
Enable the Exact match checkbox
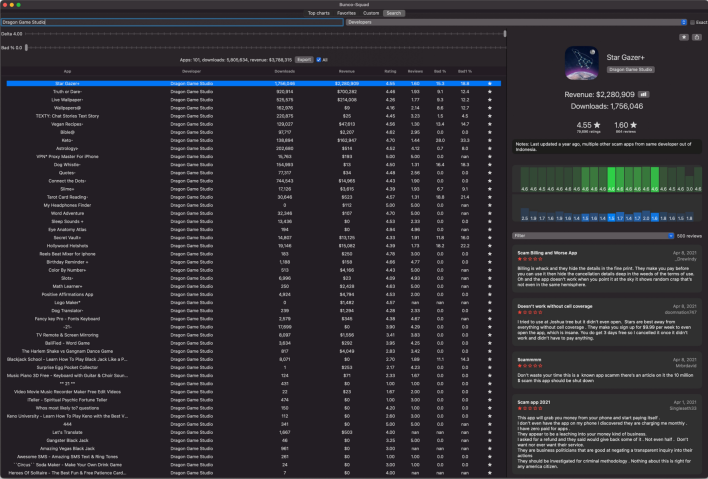coord(692,22)
